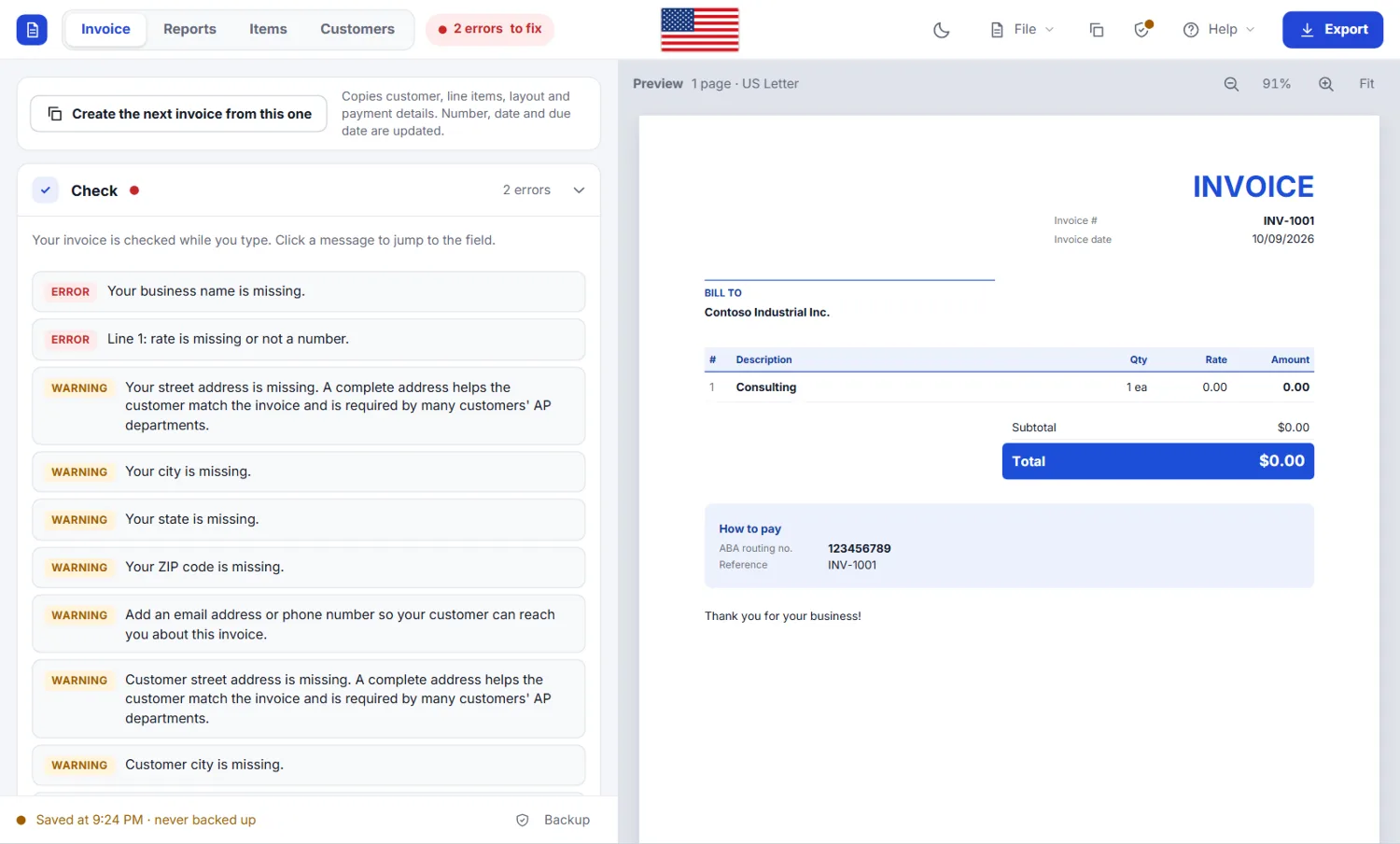Jump to the business name missing error

coord(309,291)
